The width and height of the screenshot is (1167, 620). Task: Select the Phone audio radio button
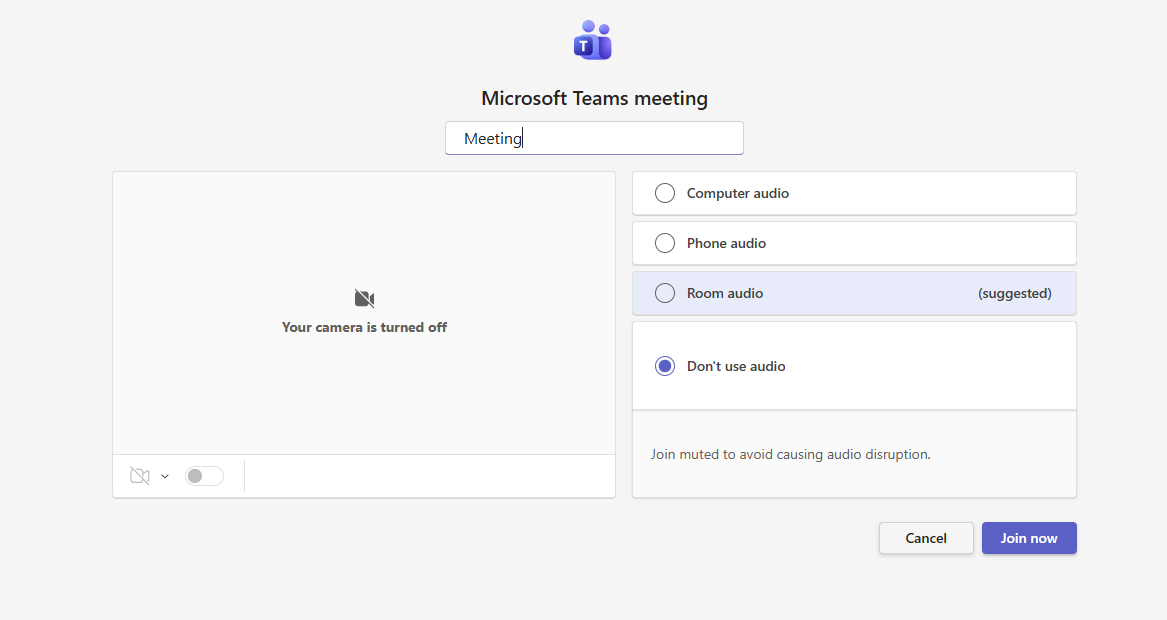coord(665,243)
